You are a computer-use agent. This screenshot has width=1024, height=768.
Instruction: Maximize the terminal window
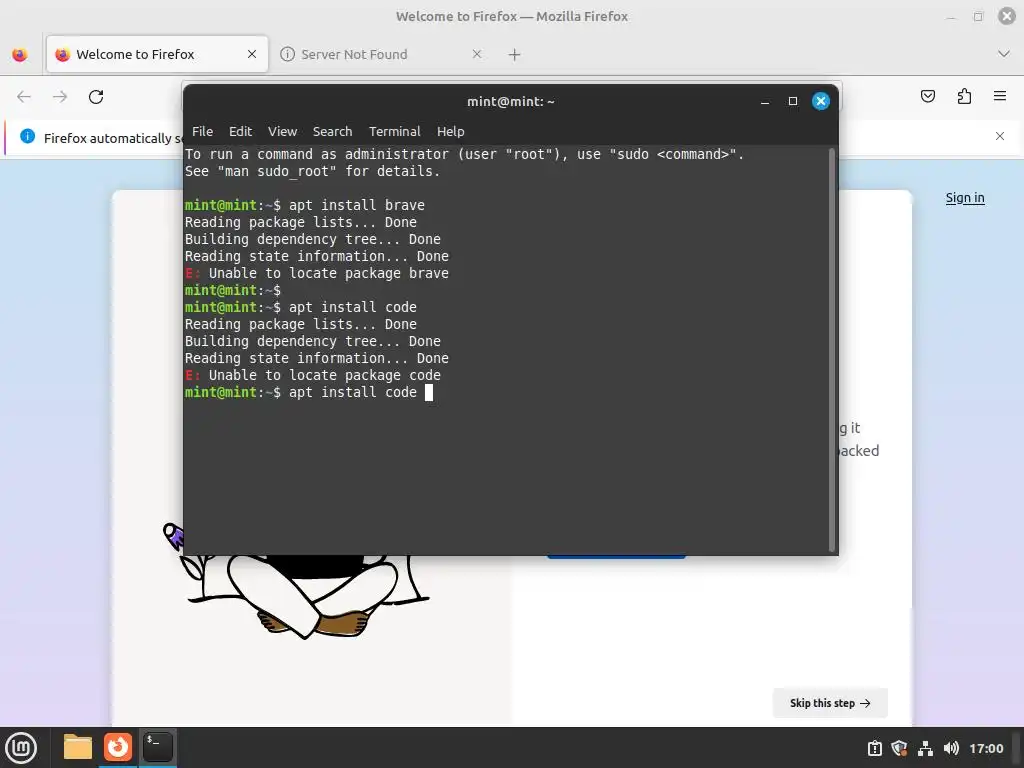tap(793, 101)
